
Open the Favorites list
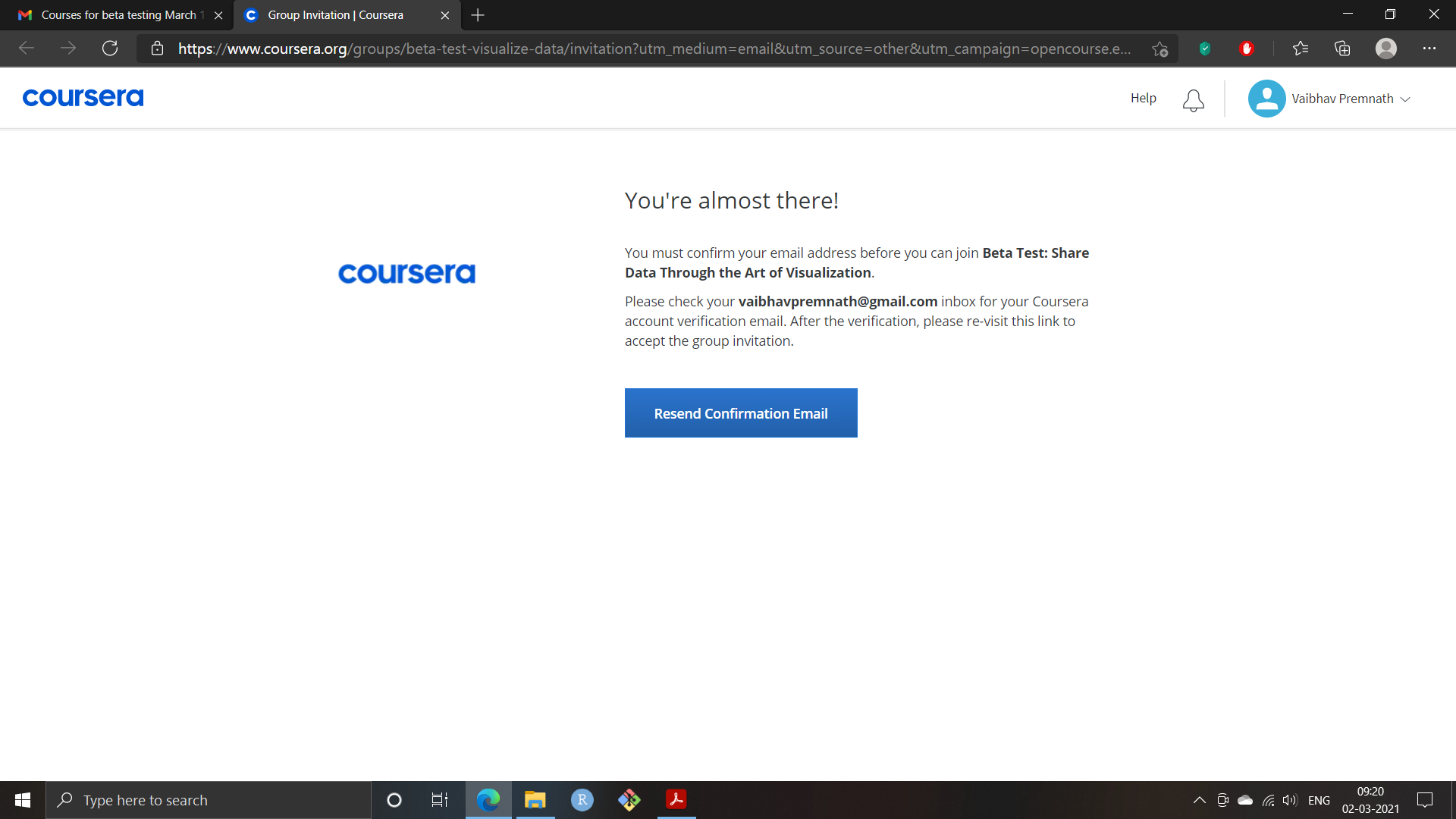(x=1301, y=49)
